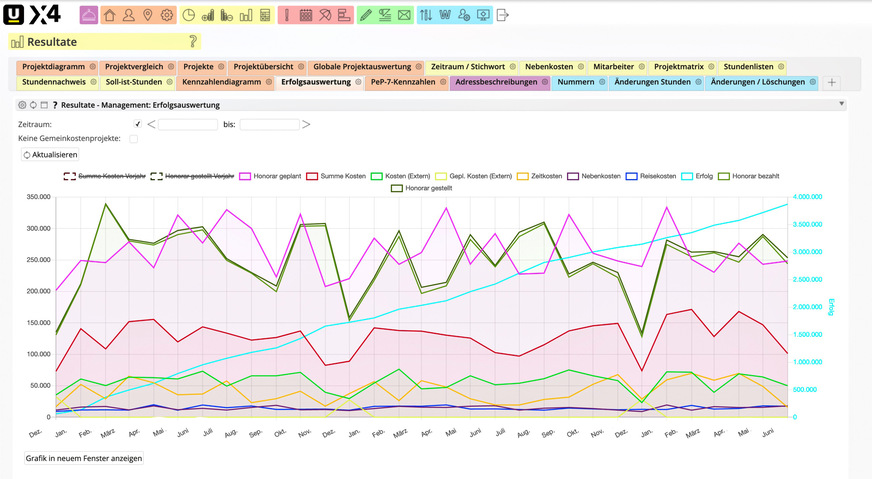
Task: Click the Zeitraum start date field
Action: 188,124
